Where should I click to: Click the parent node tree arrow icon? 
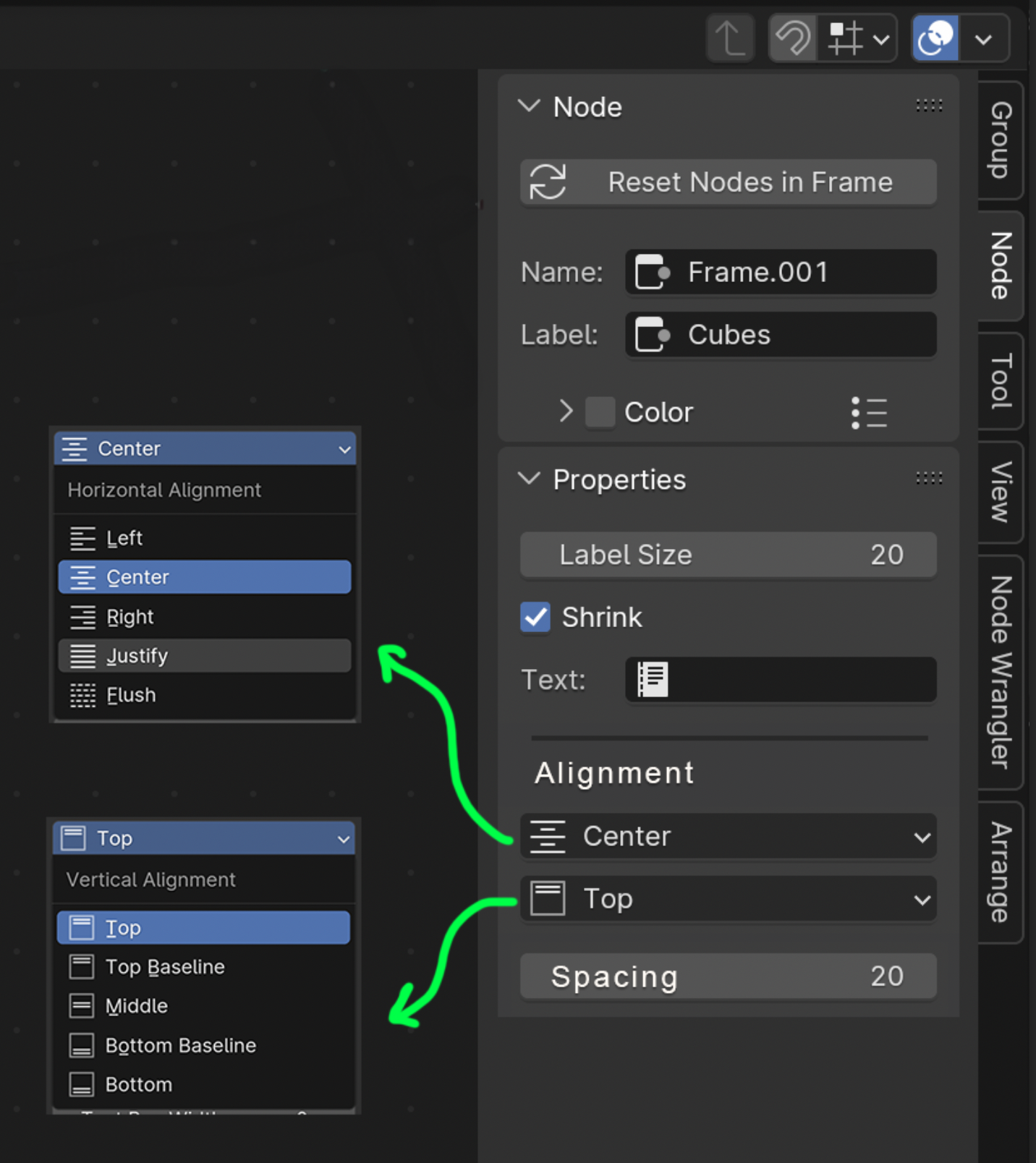click(x=730, y=38)
